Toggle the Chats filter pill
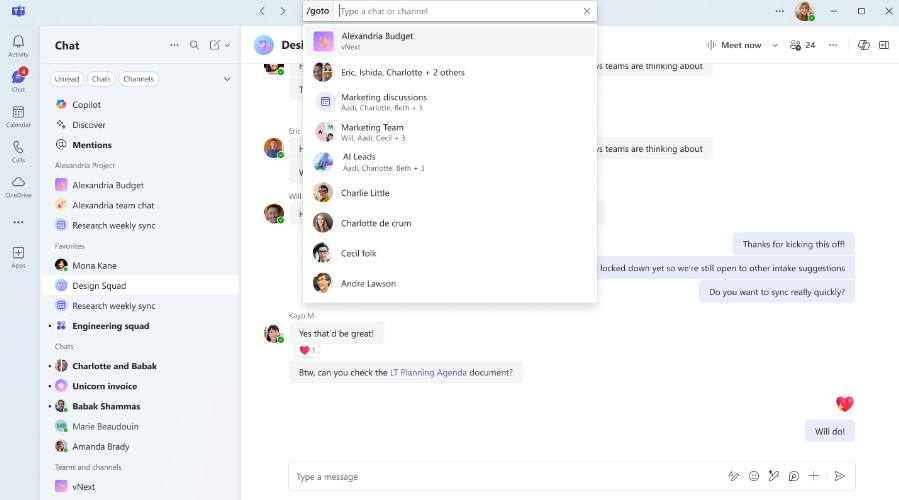This screenshot has width=899, height=500. [101, 79]
